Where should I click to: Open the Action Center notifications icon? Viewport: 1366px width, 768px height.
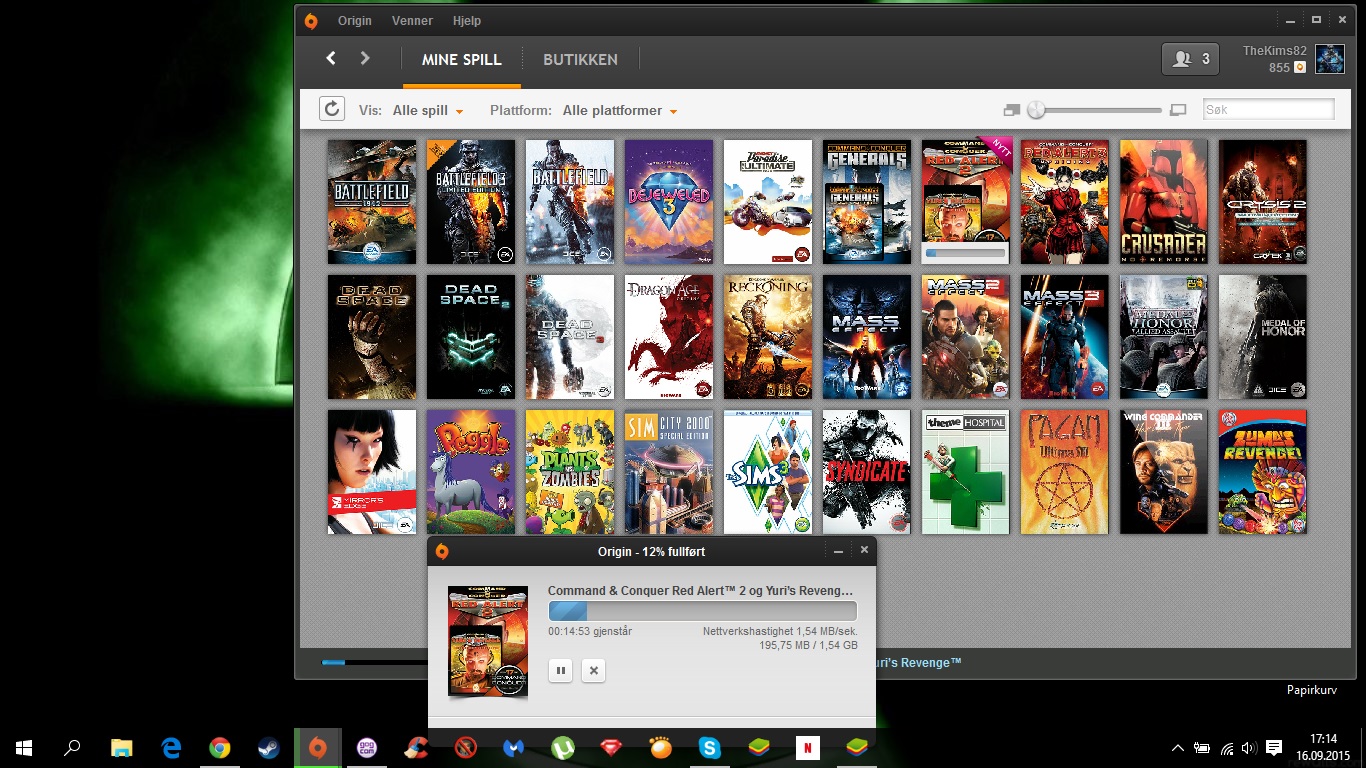1274,748
